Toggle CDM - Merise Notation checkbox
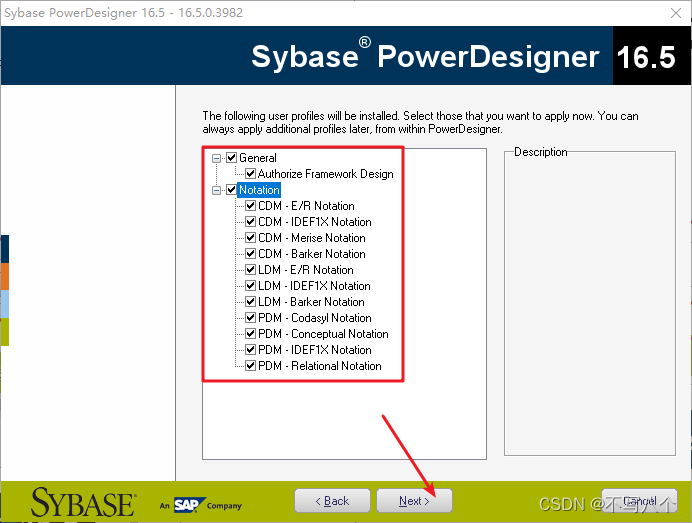Viewport: 692px width, 523px height. click(251, 237)
